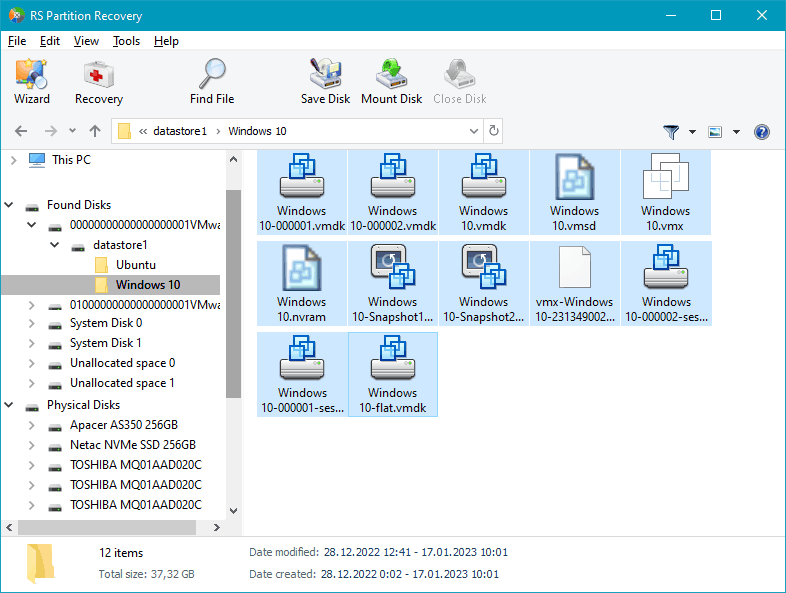The height and width of the screenshot is (593, 786).
Task: Open the filter options dropdown arrow
Action: (x=692, y=132)
